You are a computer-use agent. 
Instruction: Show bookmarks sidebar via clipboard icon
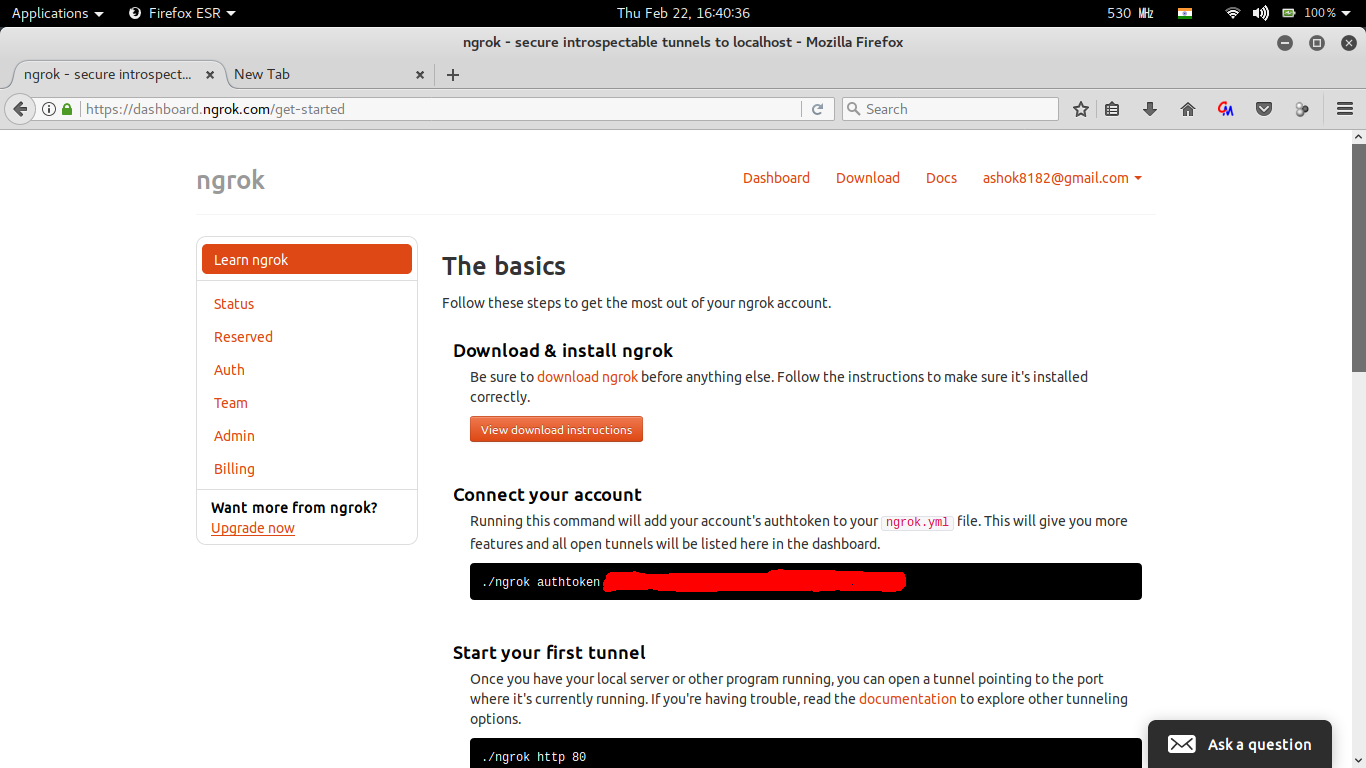click(x=1112, y=108)
